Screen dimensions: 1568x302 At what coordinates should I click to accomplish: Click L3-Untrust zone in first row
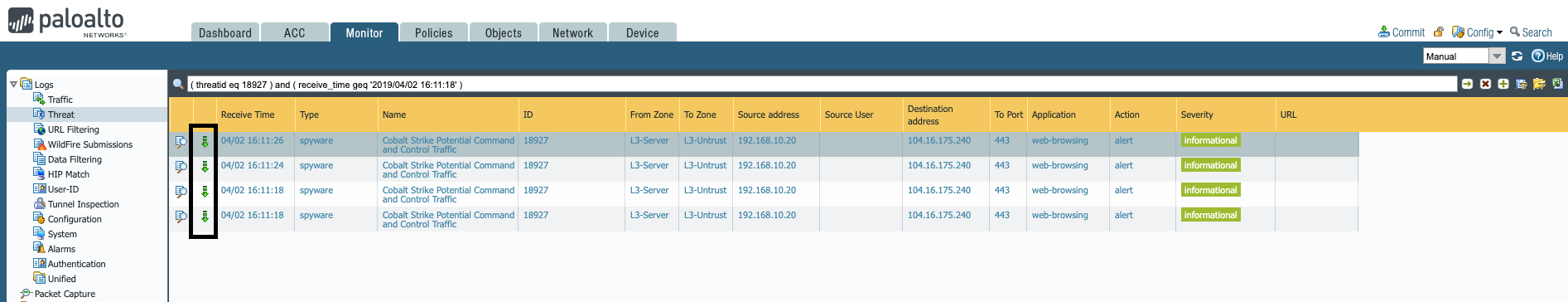705,140
